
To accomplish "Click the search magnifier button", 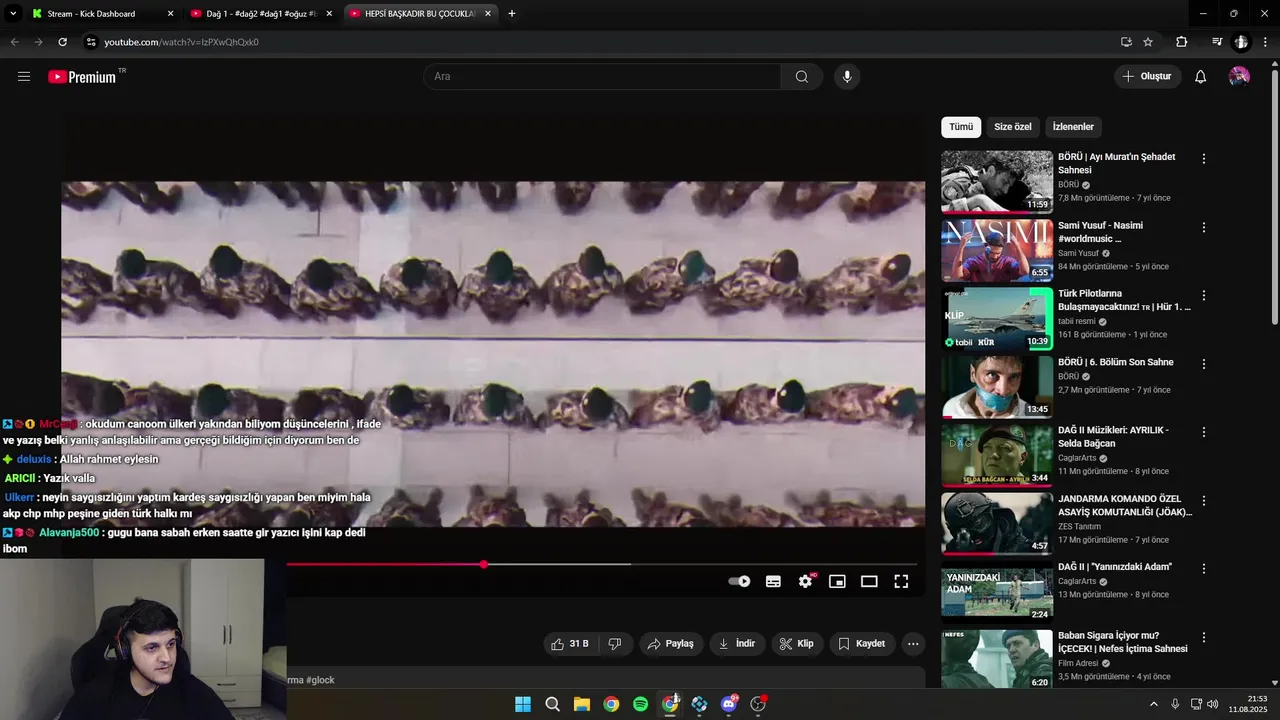I will click(802, 76).
